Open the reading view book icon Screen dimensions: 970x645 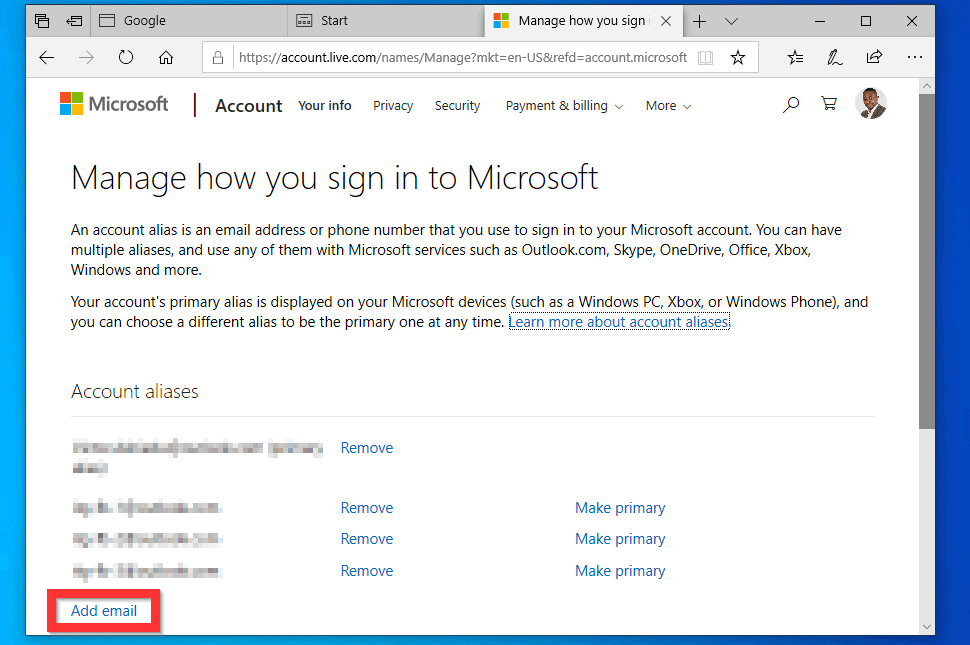[706, 58]
